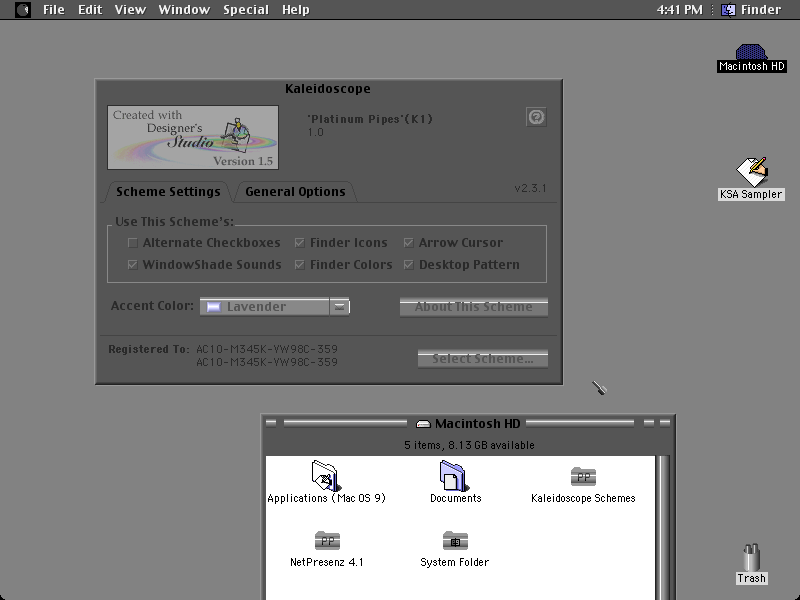Toggle the Arrow Cursor checkbox
800x600 pixels.
(x=409, y=243)
